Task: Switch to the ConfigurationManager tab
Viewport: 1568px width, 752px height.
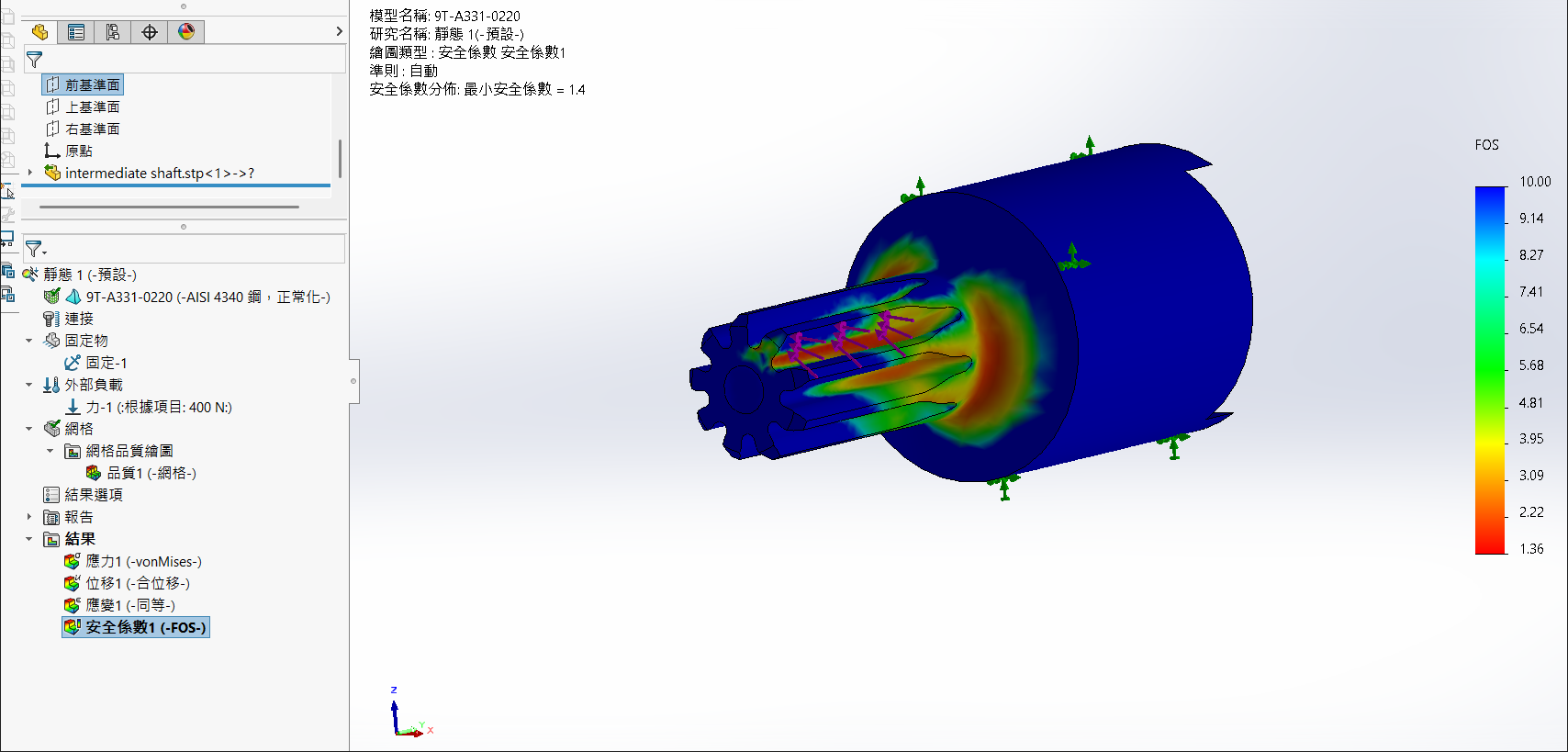Action: 113,32
